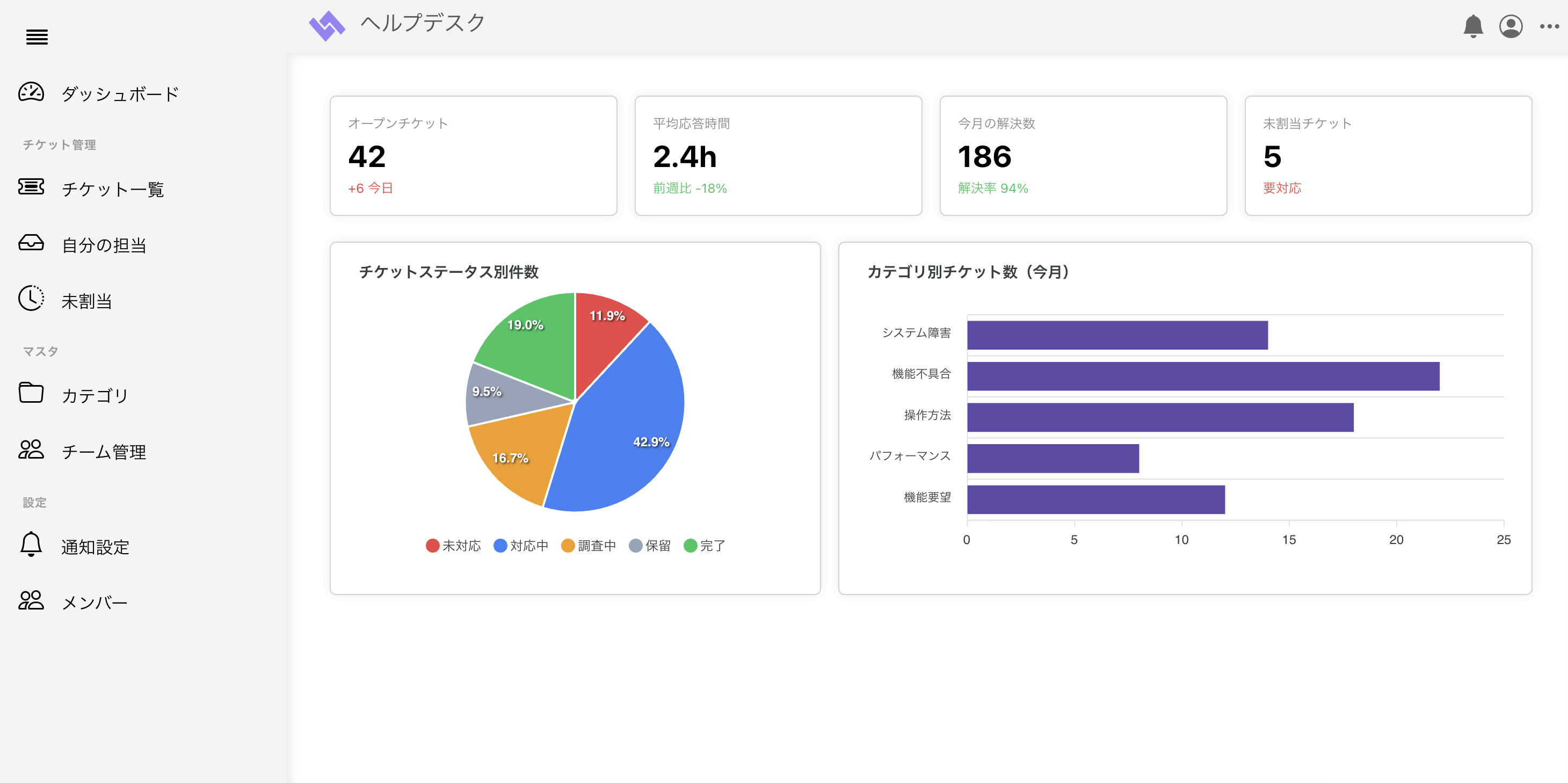Click the hamburger menu icon
The width and height of the screenshot is (1568, 783).
point(37,37)
